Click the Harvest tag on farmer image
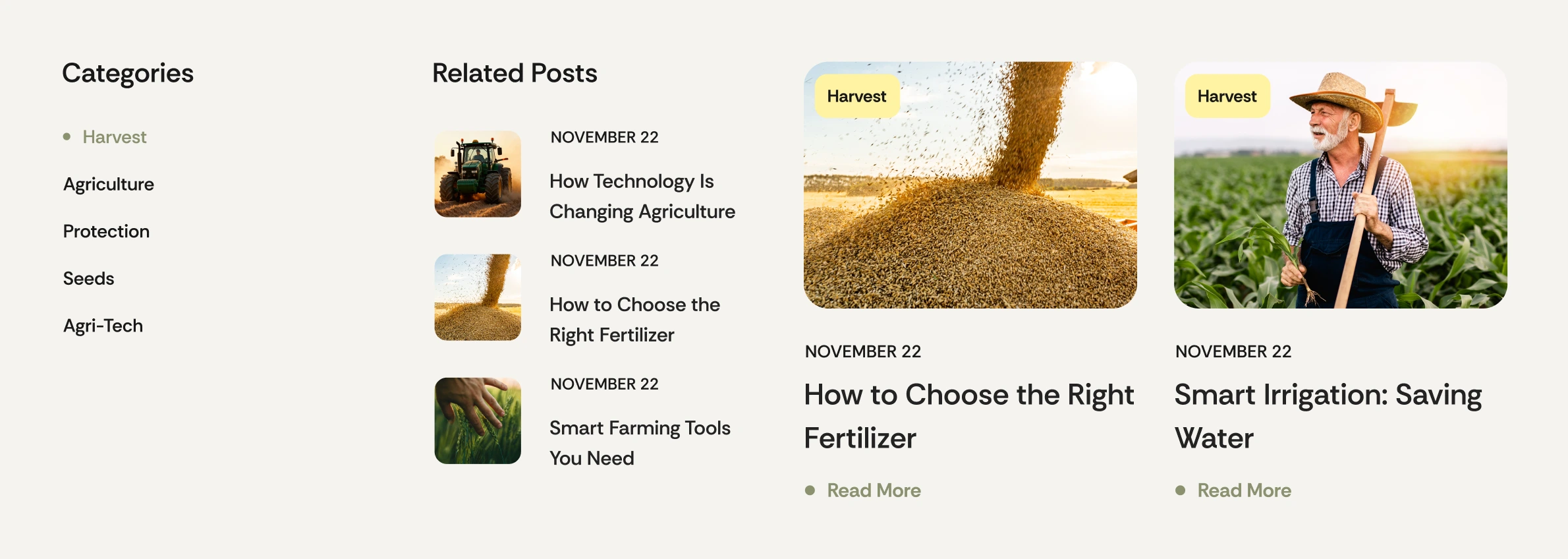 click(x=1227, y=96)
